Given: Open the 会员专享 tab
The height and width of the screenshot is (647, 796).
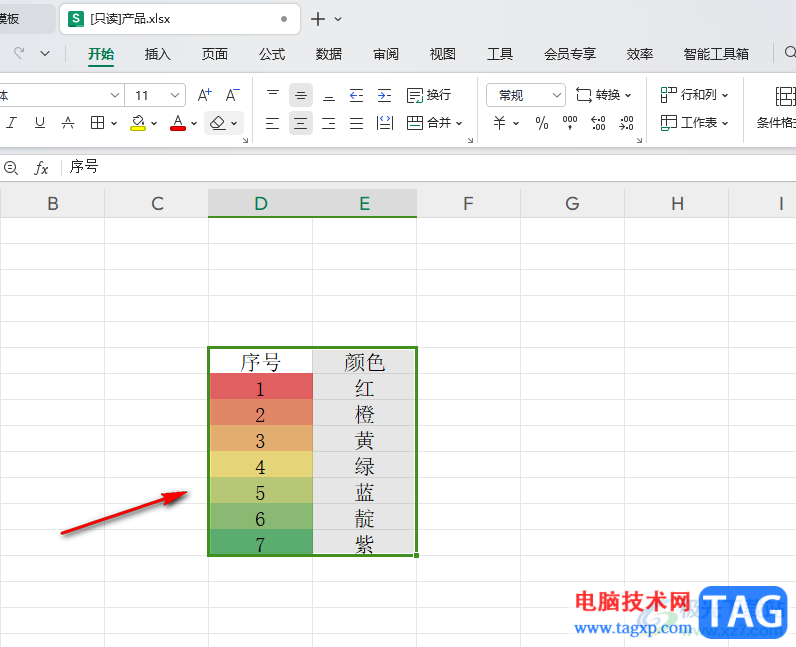Looking at the screenshot, I should tap(570, 54).
